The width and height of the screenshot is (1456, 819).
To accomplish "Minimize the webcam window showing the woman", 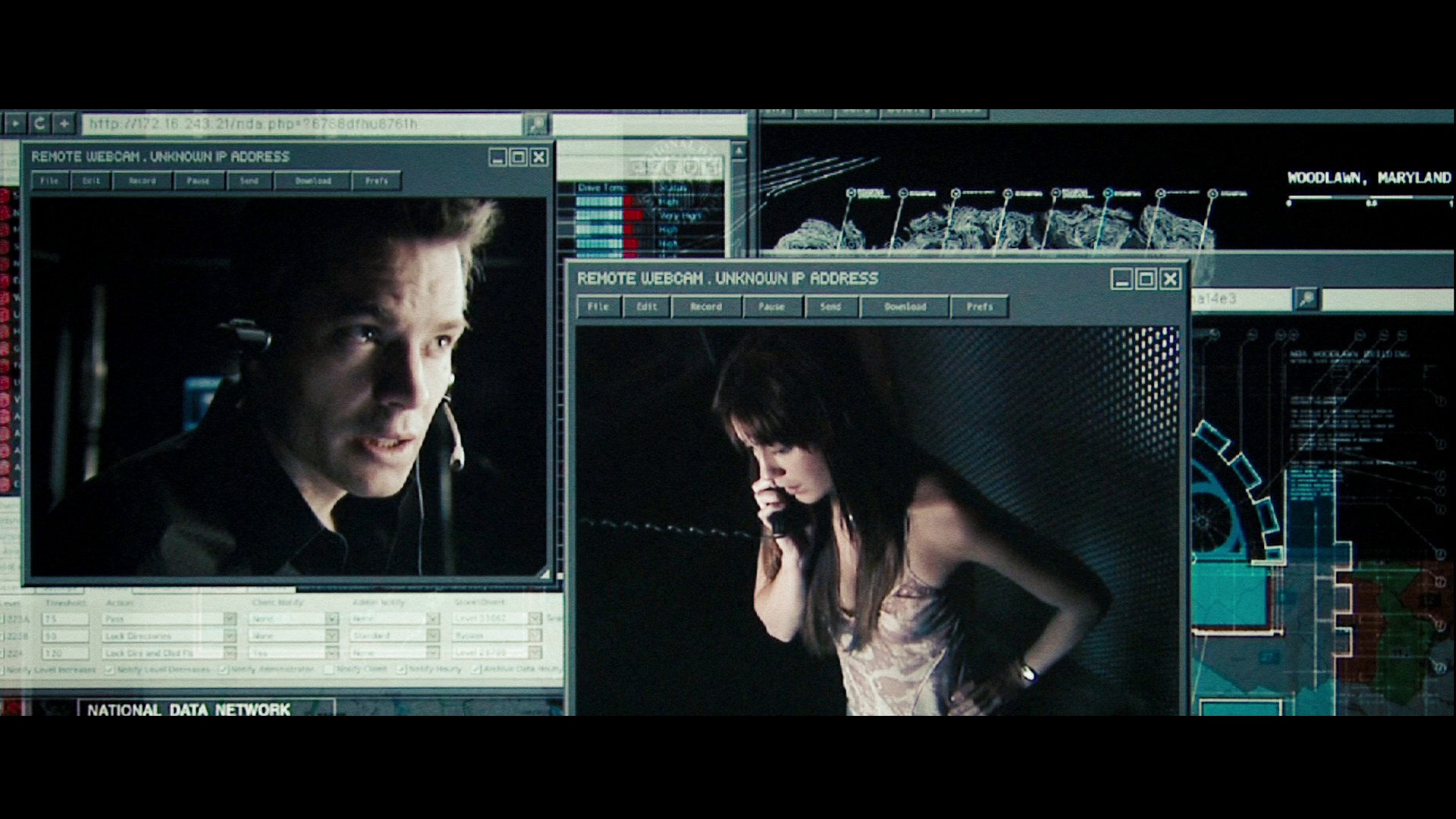I will click(1122, 279).
